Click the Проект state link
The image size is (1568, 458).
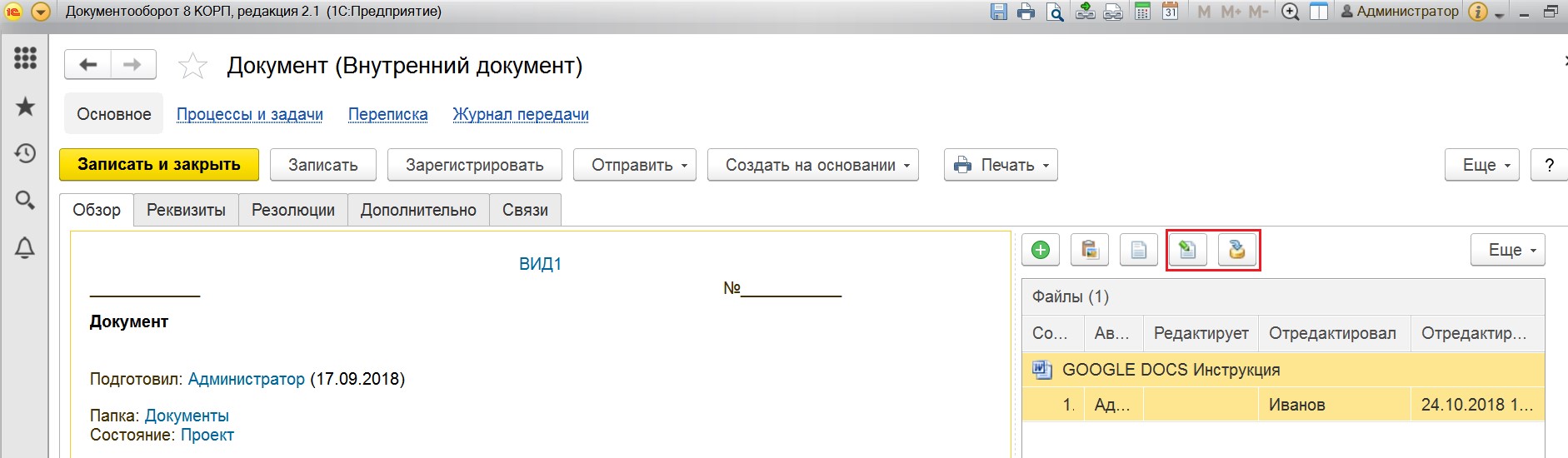[x=207, y=435]
